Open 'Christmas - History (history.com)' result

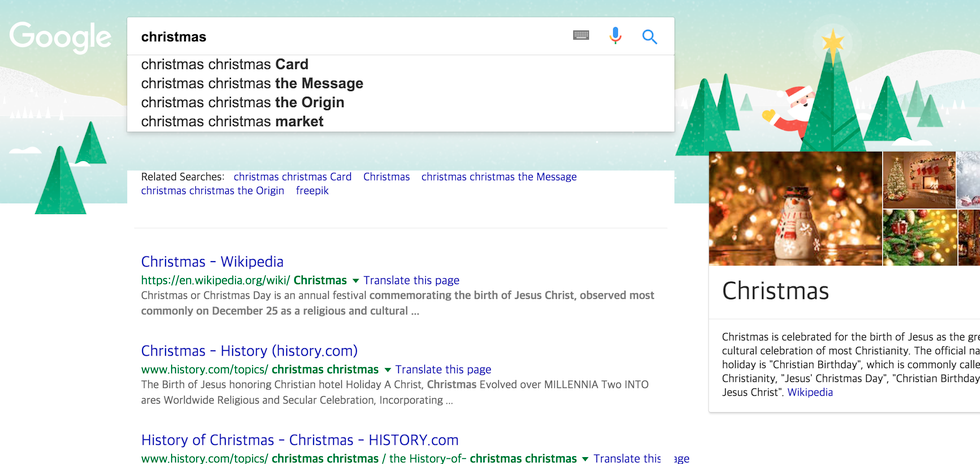pos(249,351)
